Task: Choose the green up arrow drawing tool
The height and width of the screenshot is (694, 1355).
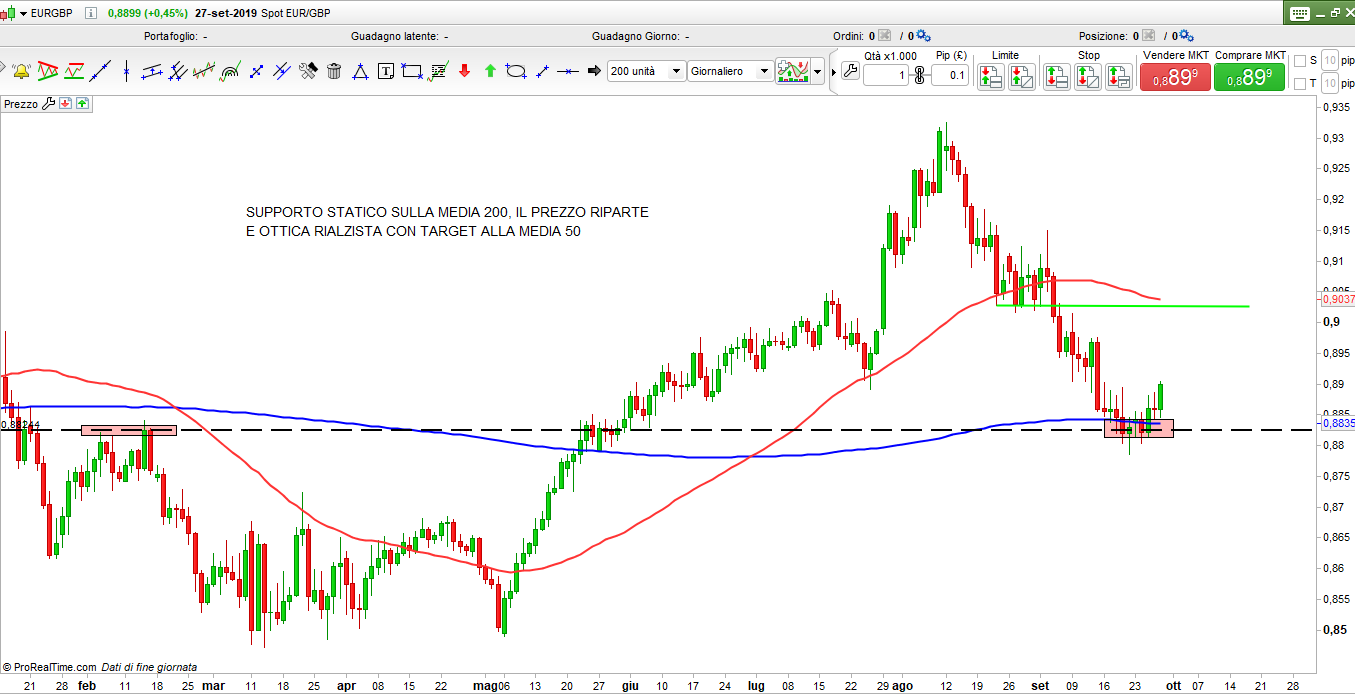Action: 490,71
